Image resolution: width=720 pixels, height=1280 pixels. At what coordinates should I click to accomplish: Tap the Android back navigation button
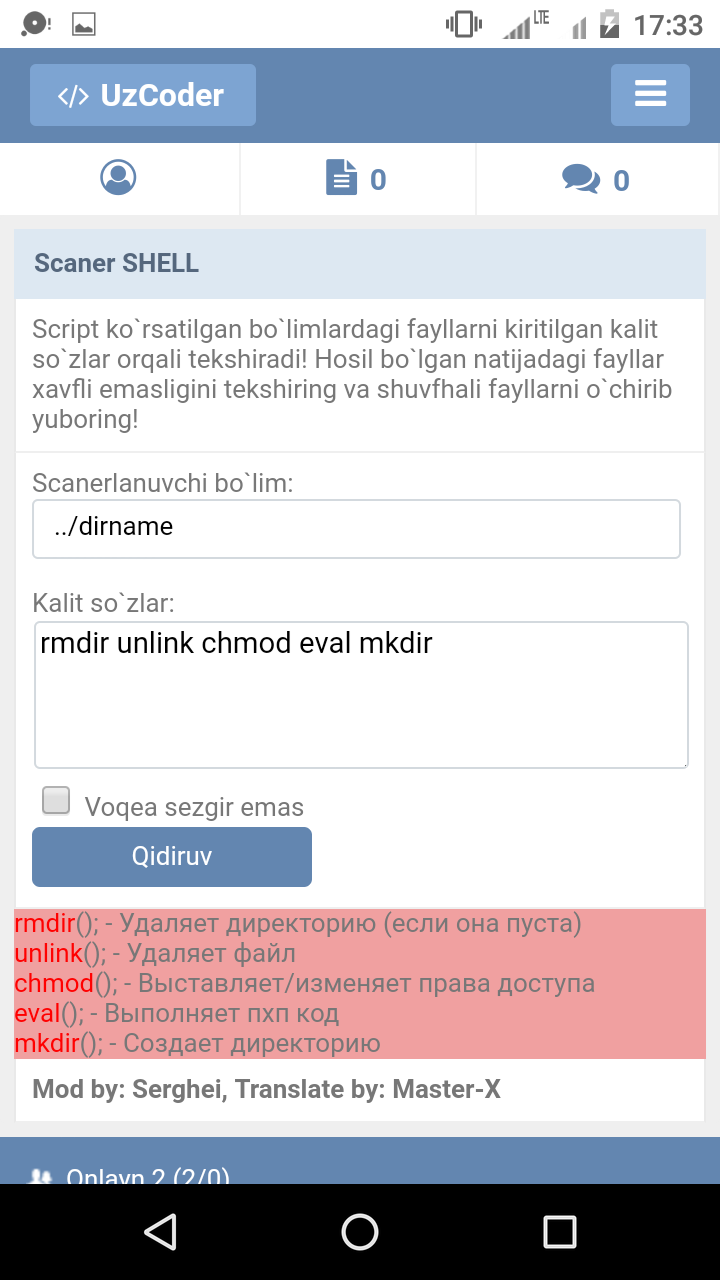160,1232
